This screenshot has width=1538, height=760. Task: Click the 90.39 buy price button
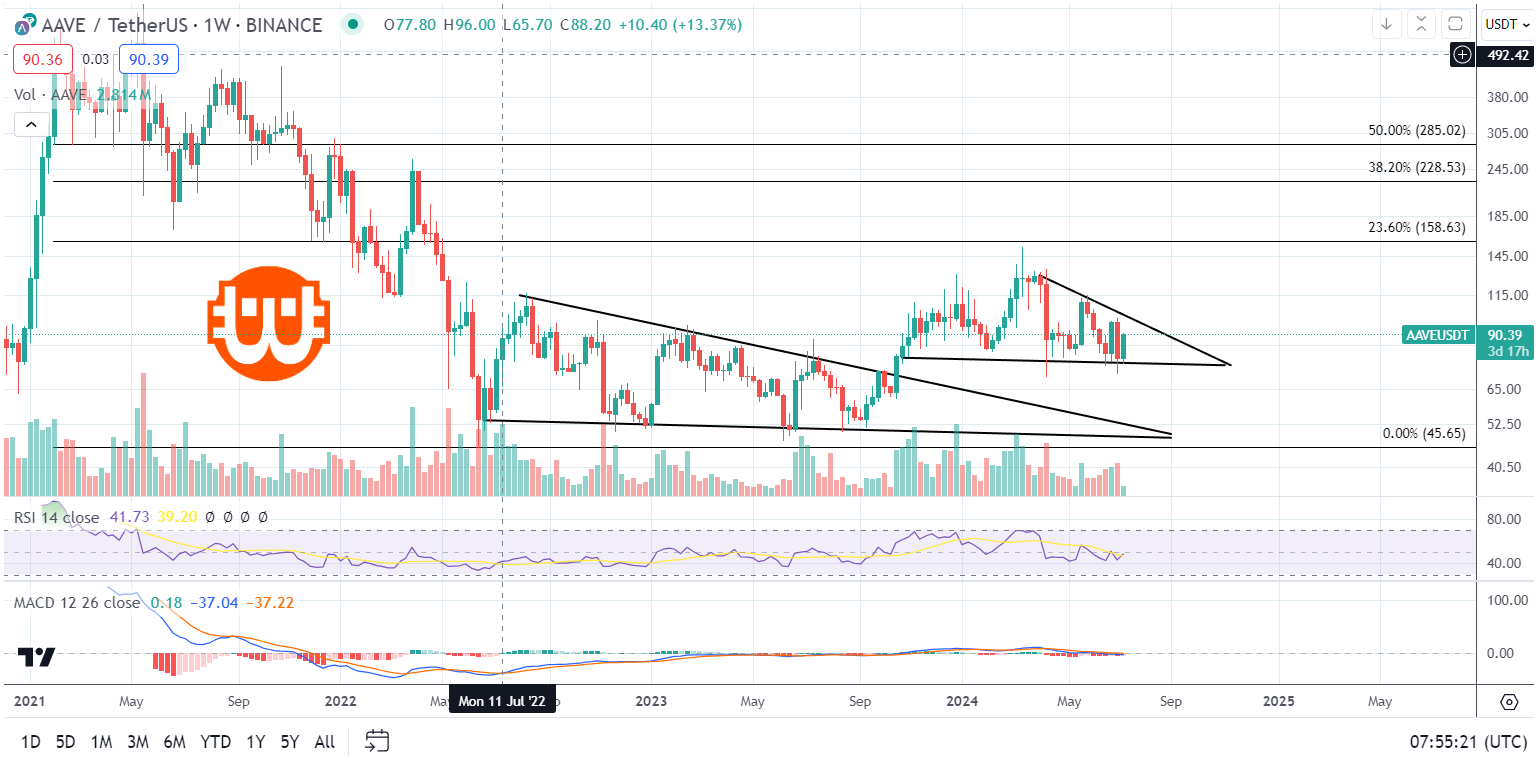(148, 60)
